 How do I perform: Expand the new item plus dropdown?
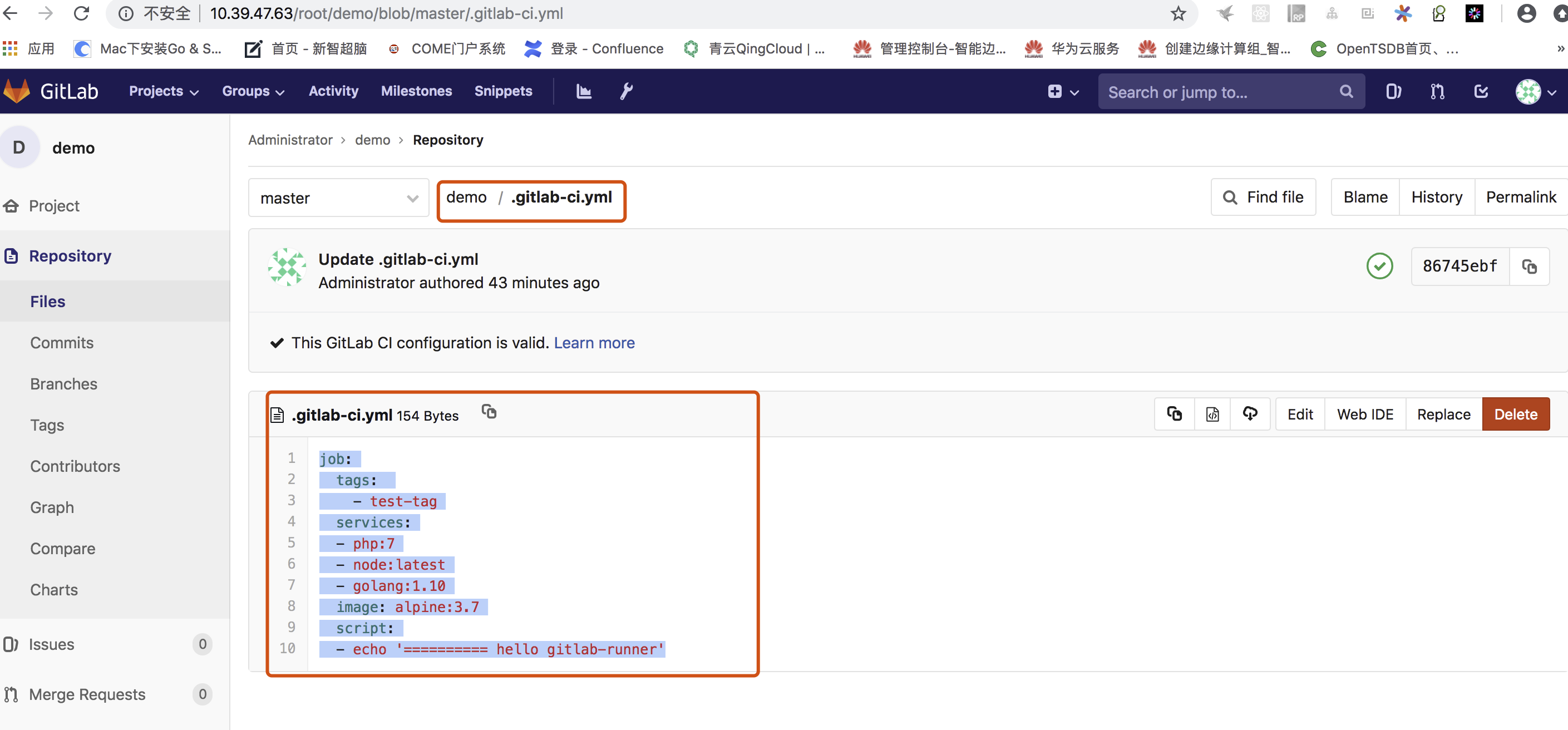pos(1063,91)
